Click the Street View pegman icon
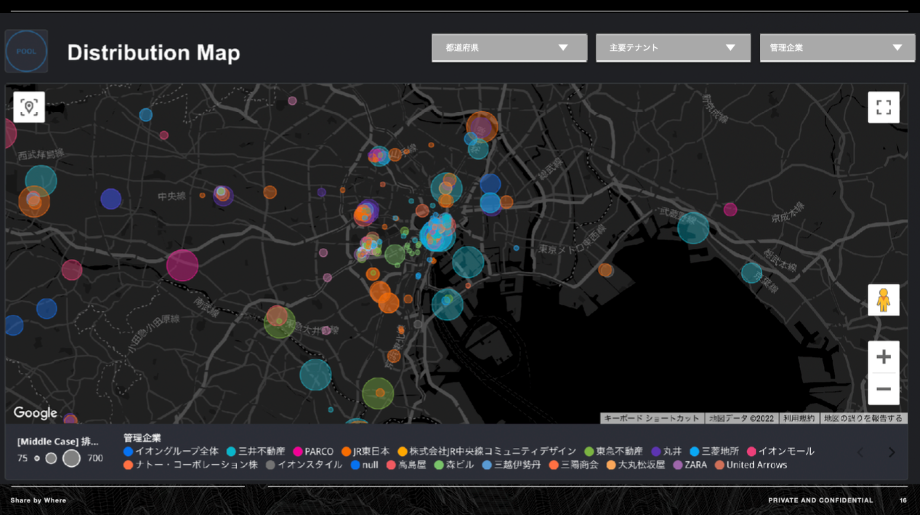The height and width of the screenshot is (515, 920). coord(884,300)
